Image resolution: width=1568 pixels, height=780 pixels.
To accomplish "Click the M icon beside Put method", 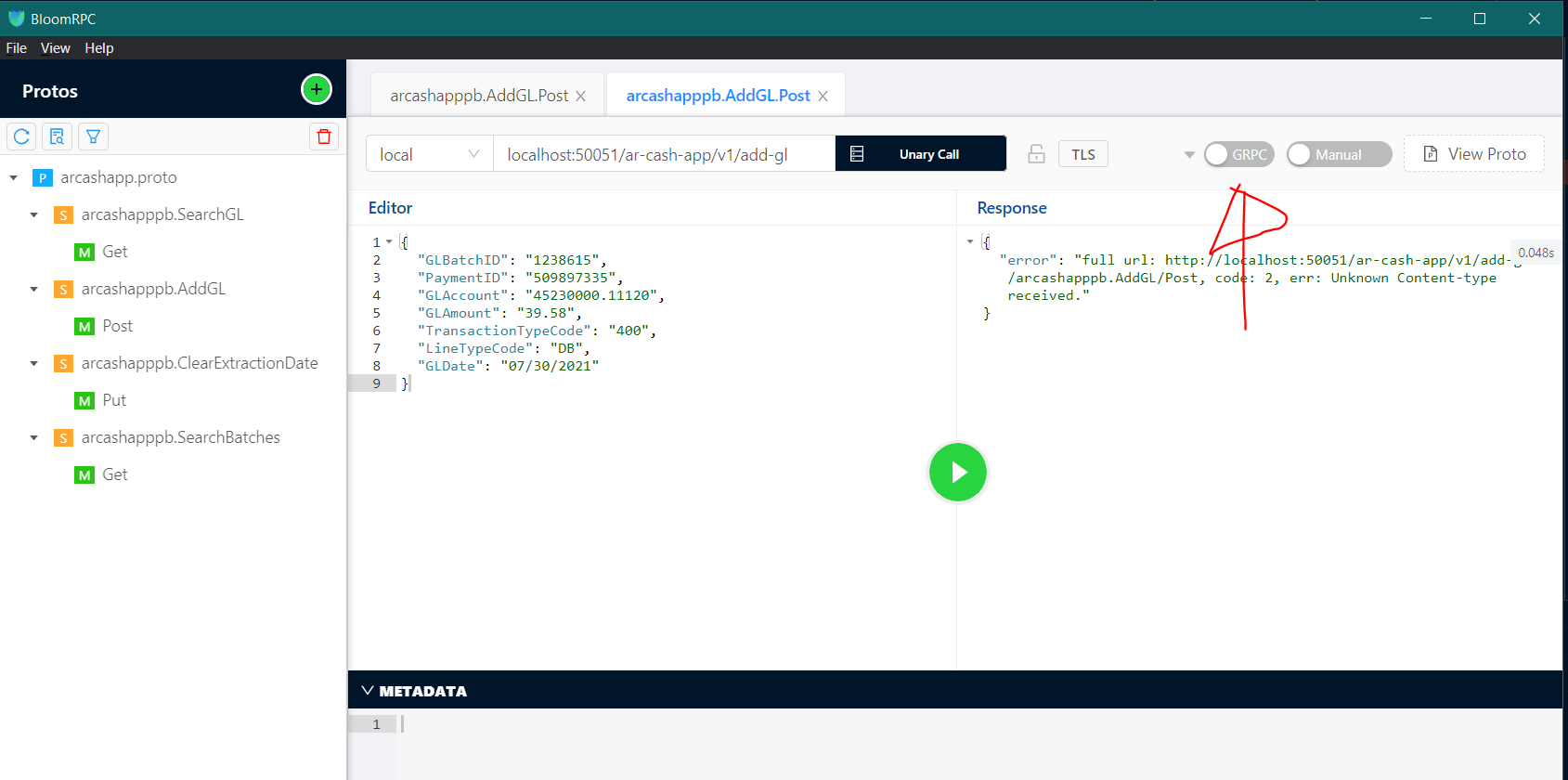I will (x=84, y=400).
